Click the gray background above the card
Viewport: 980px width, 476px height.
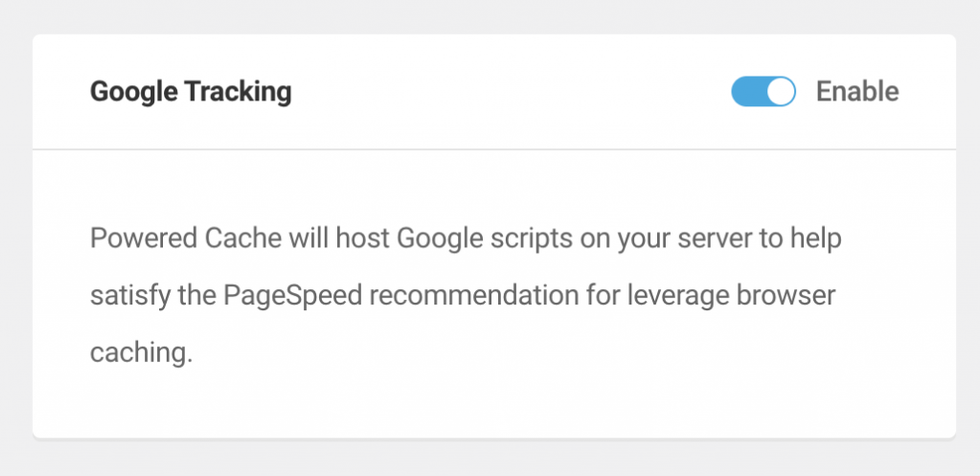(x=490, y=16)
